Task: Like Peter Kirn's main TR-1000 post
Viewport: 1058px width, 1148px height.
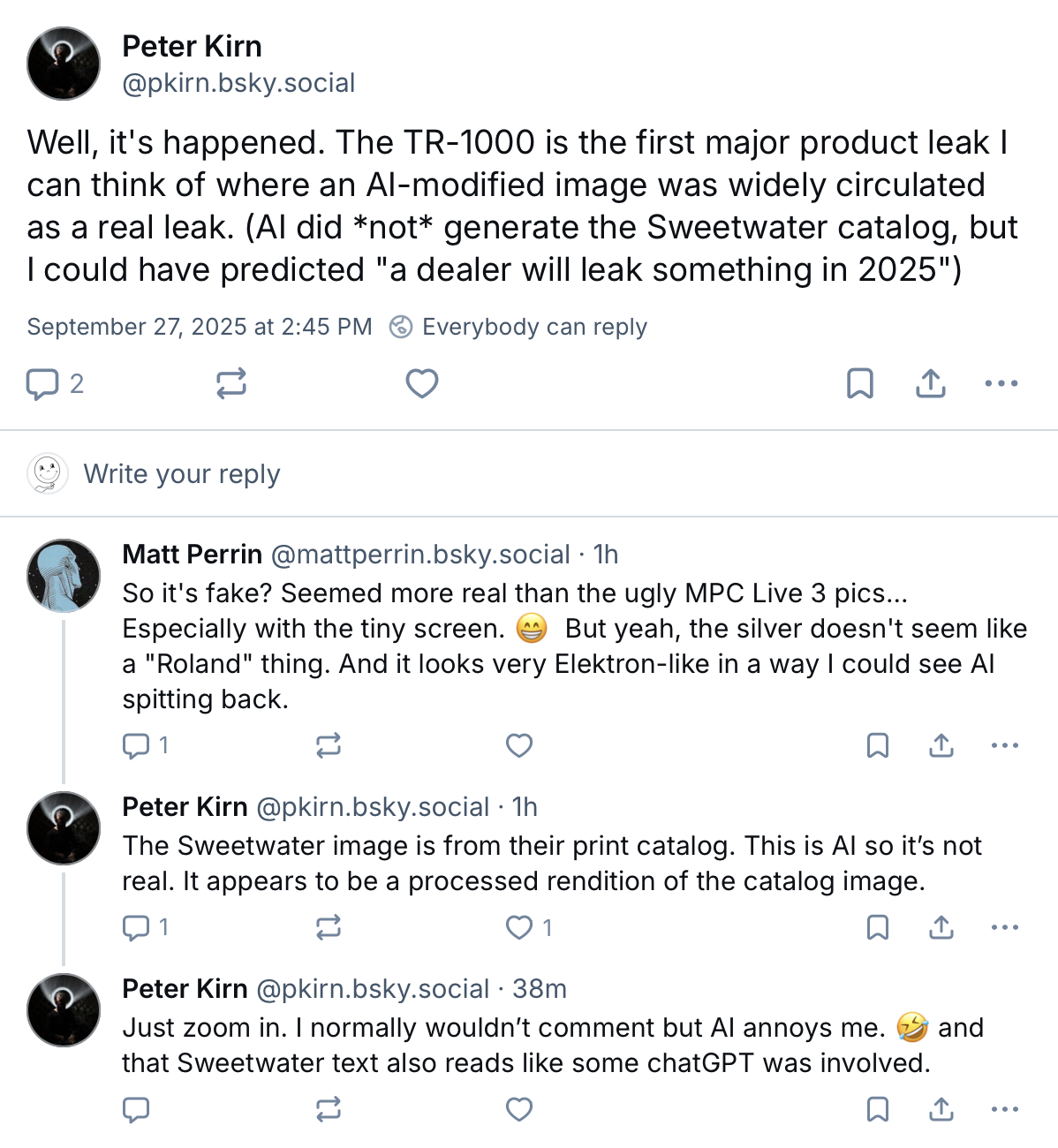Action: pyautogui.click(x=421, y=383)
